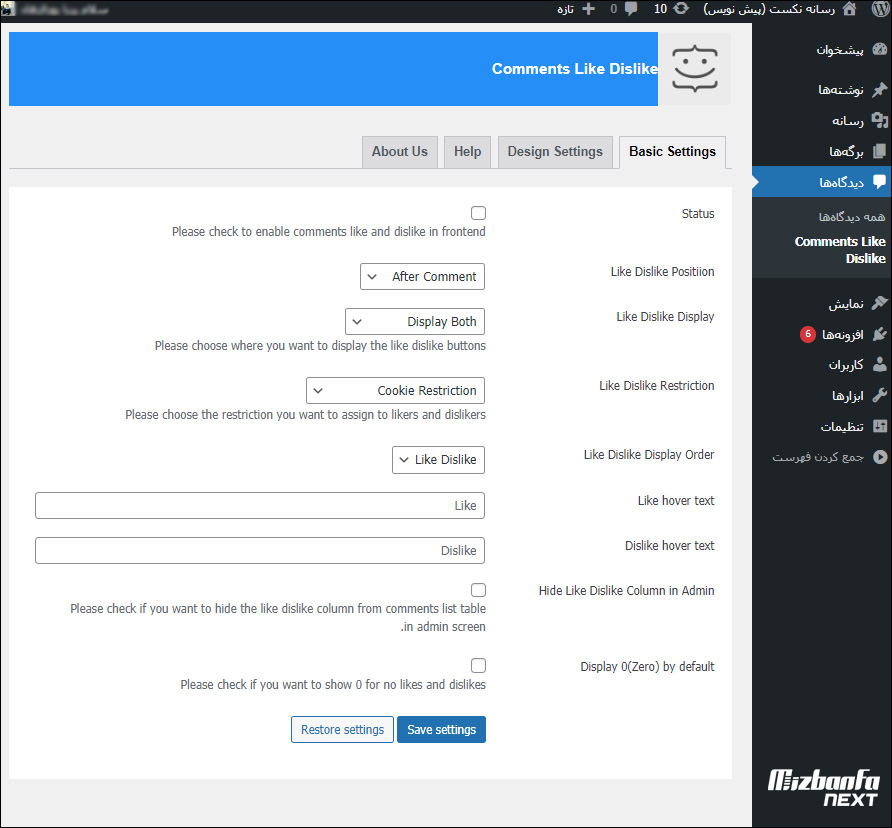Open the نوشته‌ها posts menu
892x828 pixels.
tap(841, 90)
